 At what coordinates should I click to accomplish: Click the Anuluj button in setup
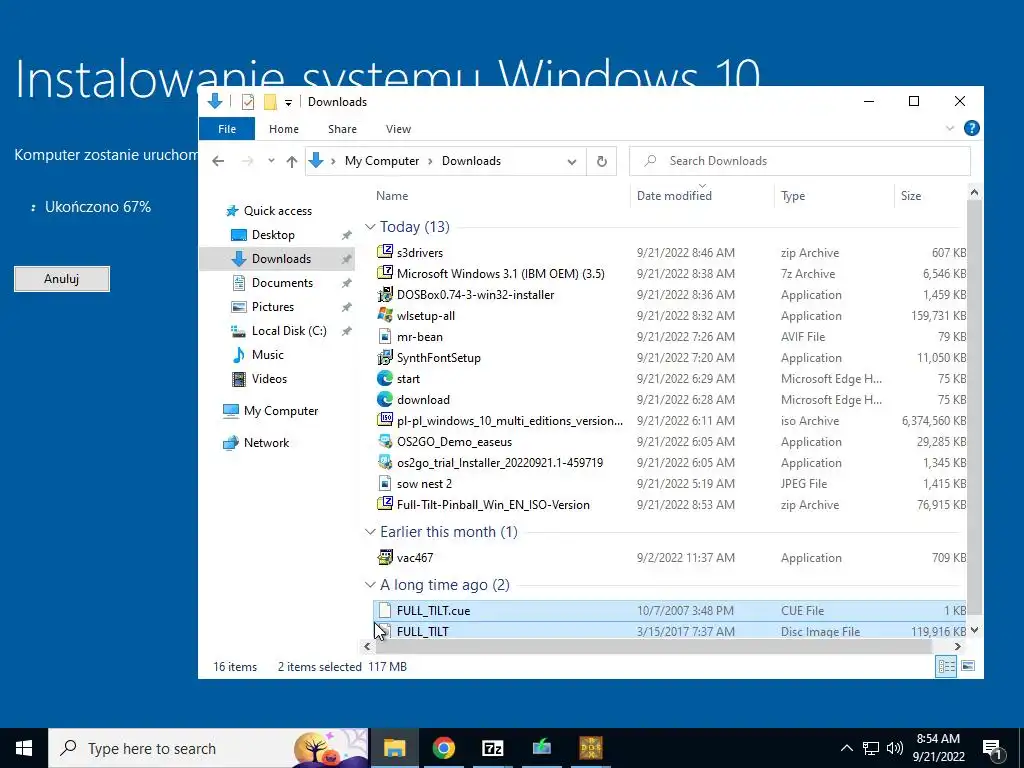click(x=62, y=279)
